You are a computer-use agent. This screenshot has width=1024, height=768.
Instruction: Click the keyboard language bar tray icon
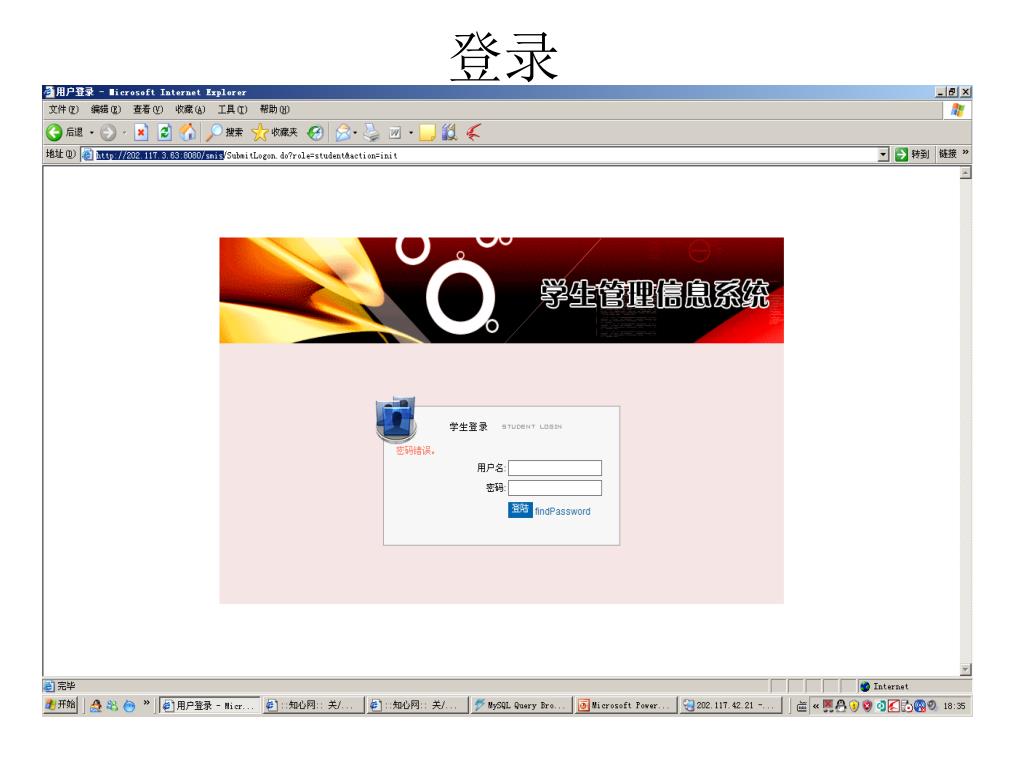click(x=801, y=706)
